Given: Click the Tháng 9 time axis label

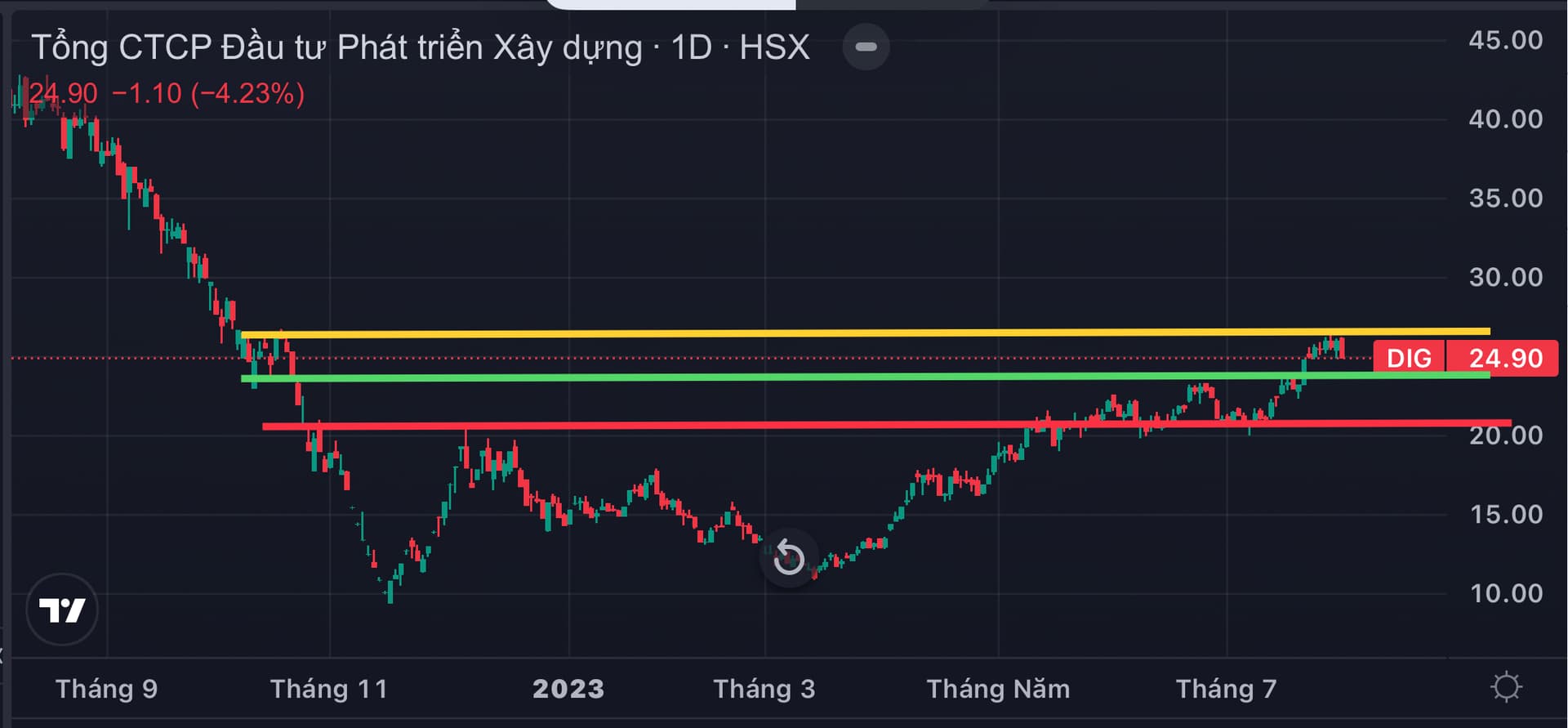Looking at the screenshot, I should 107,689.
